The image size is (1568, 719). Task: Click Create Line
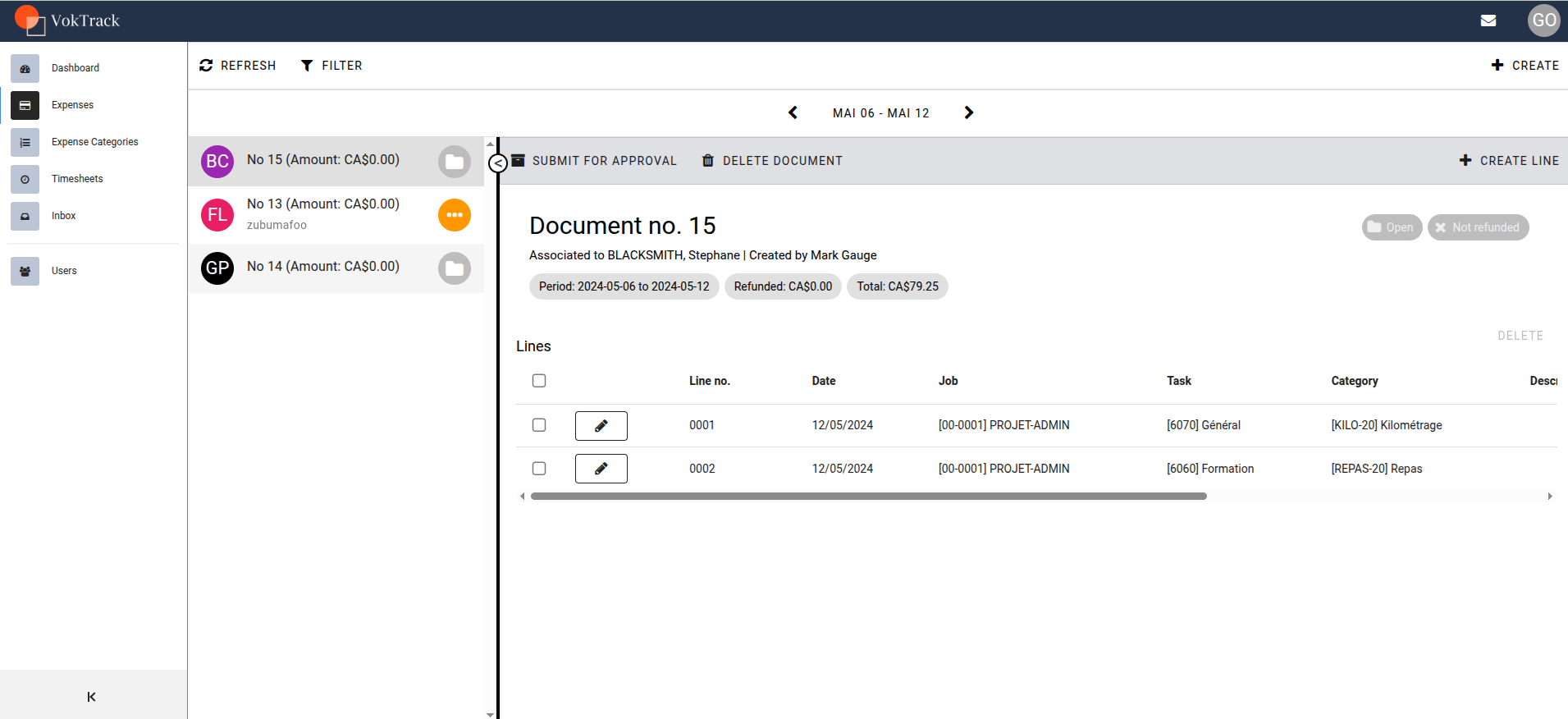1509,161
